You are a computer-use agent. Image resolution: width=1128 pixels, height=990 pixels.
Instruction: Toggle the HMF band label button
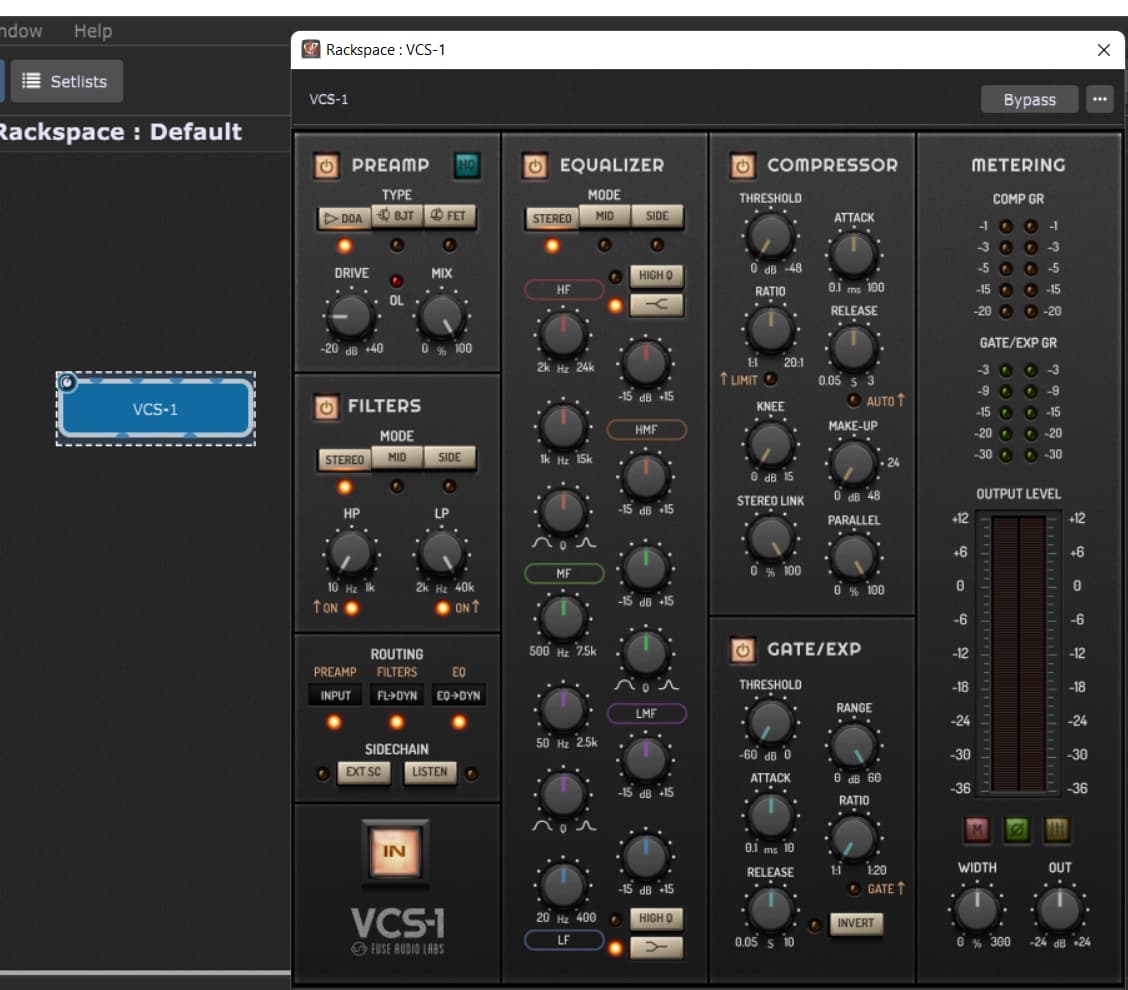click(x=646, y=430)
